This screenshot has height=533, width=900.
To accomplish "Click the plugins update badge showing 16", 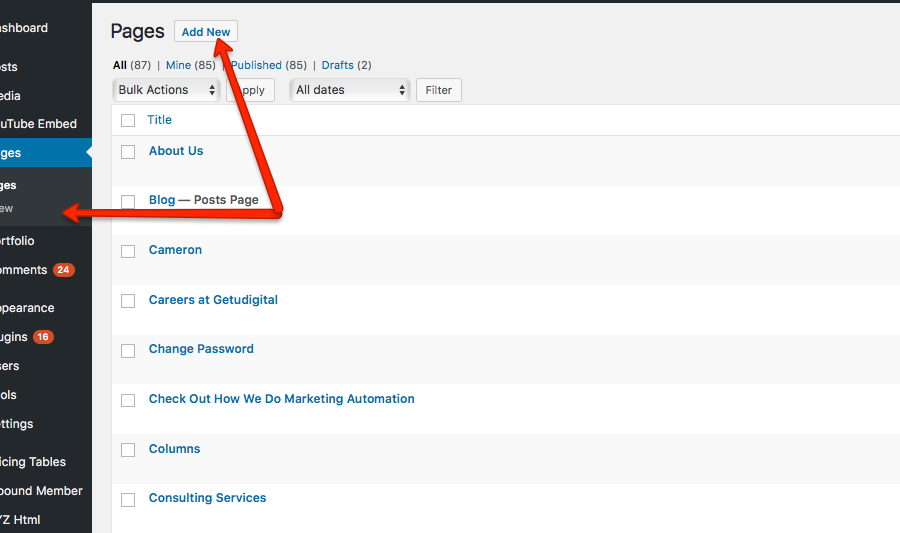I will [43, 337].
